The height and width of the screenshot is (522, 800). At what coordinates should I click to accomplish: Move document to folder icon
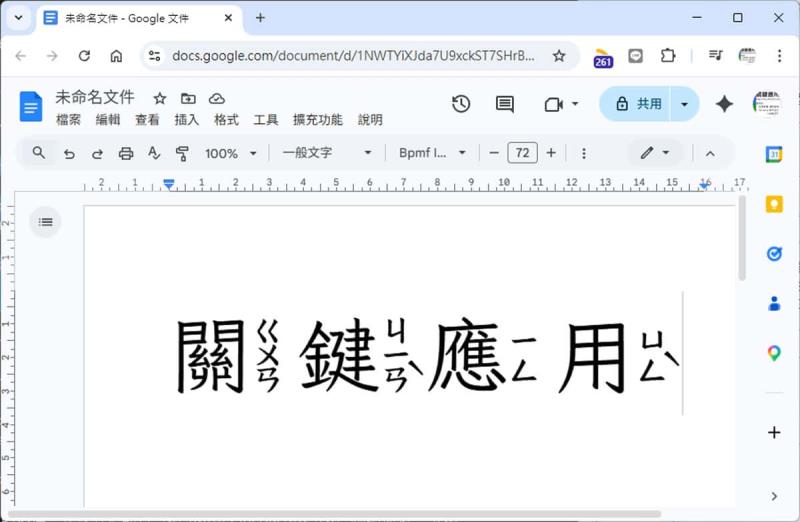point(188,98)
